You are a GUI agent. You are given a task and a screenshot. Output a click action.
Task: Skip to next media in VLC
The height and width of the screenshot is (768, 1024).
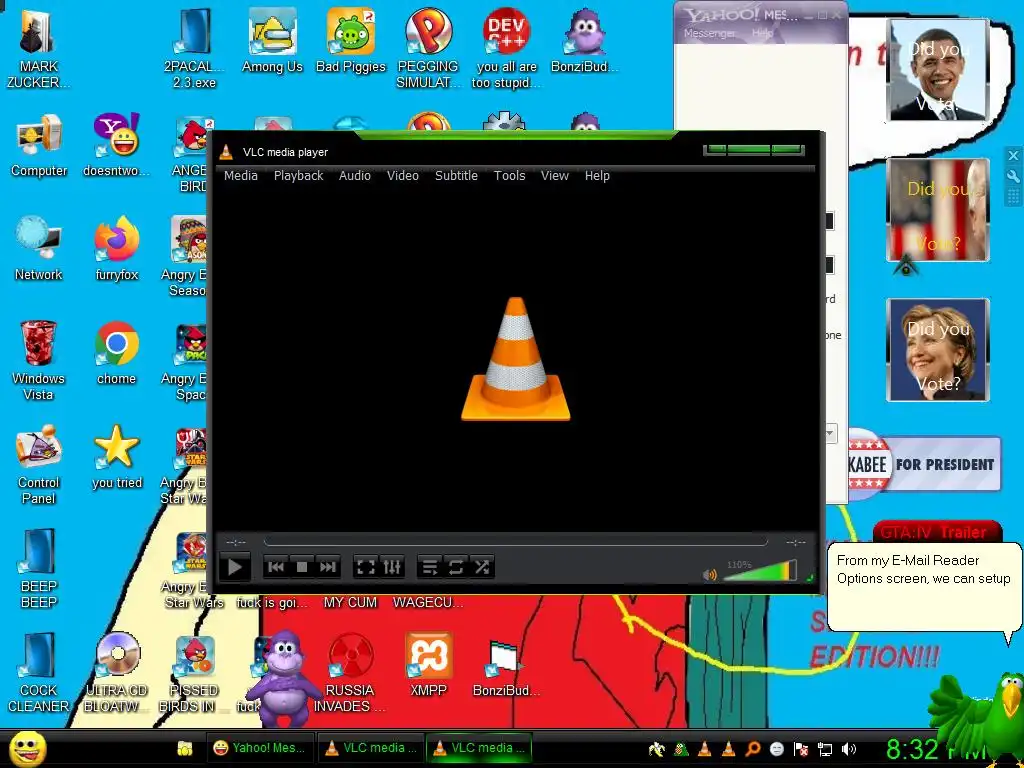click(328, 567)
